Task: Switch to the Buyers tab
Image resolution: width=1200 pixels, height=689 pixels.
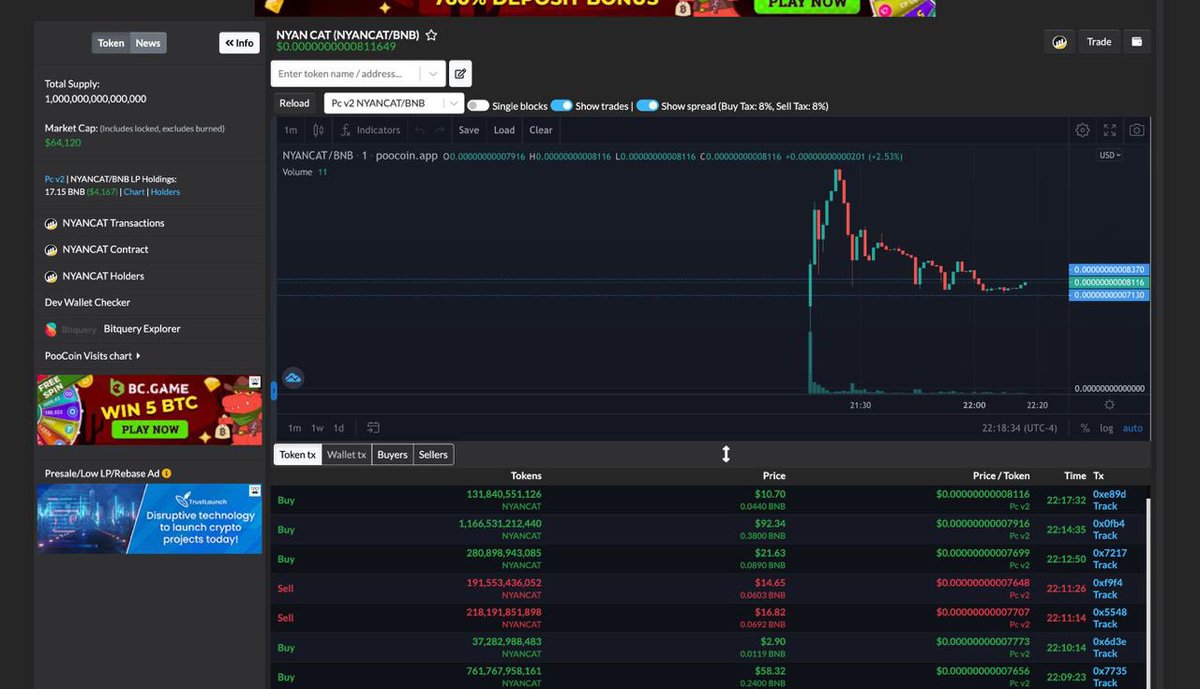Action: click(391, 454)
